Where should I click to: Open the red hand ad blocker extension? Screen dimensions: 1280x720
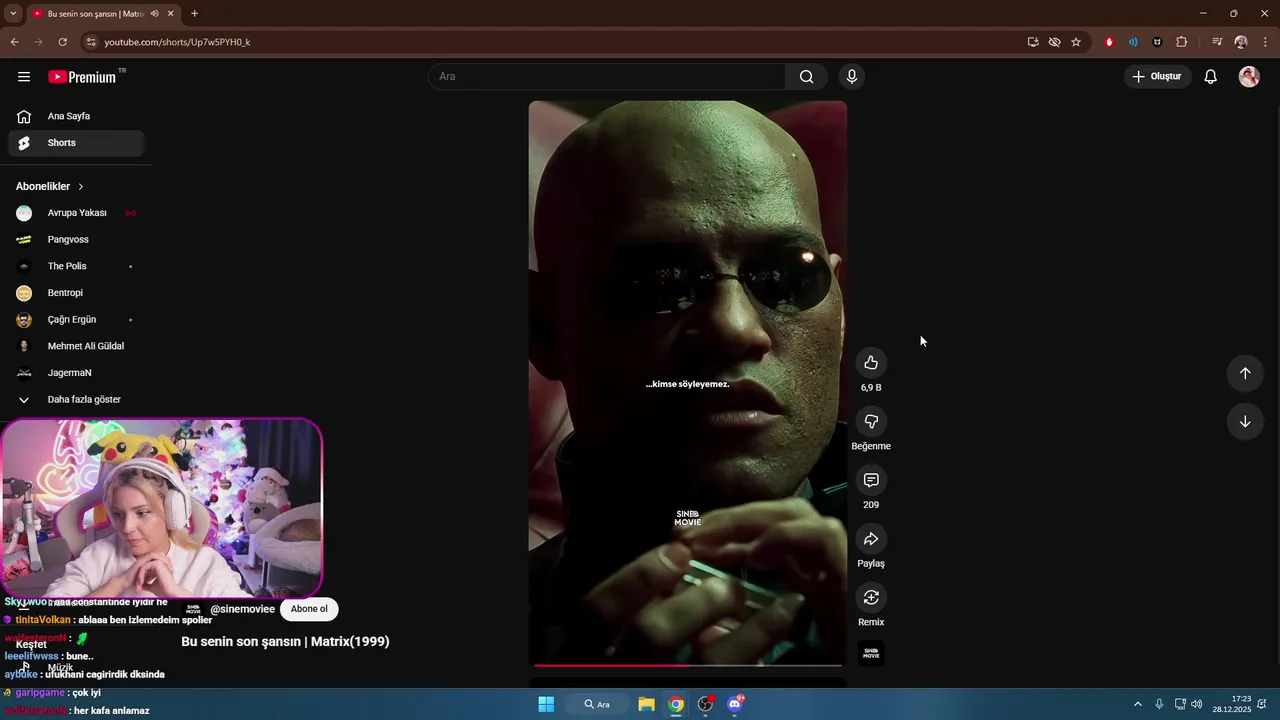pyautogui.click(x=1109, y=42)
